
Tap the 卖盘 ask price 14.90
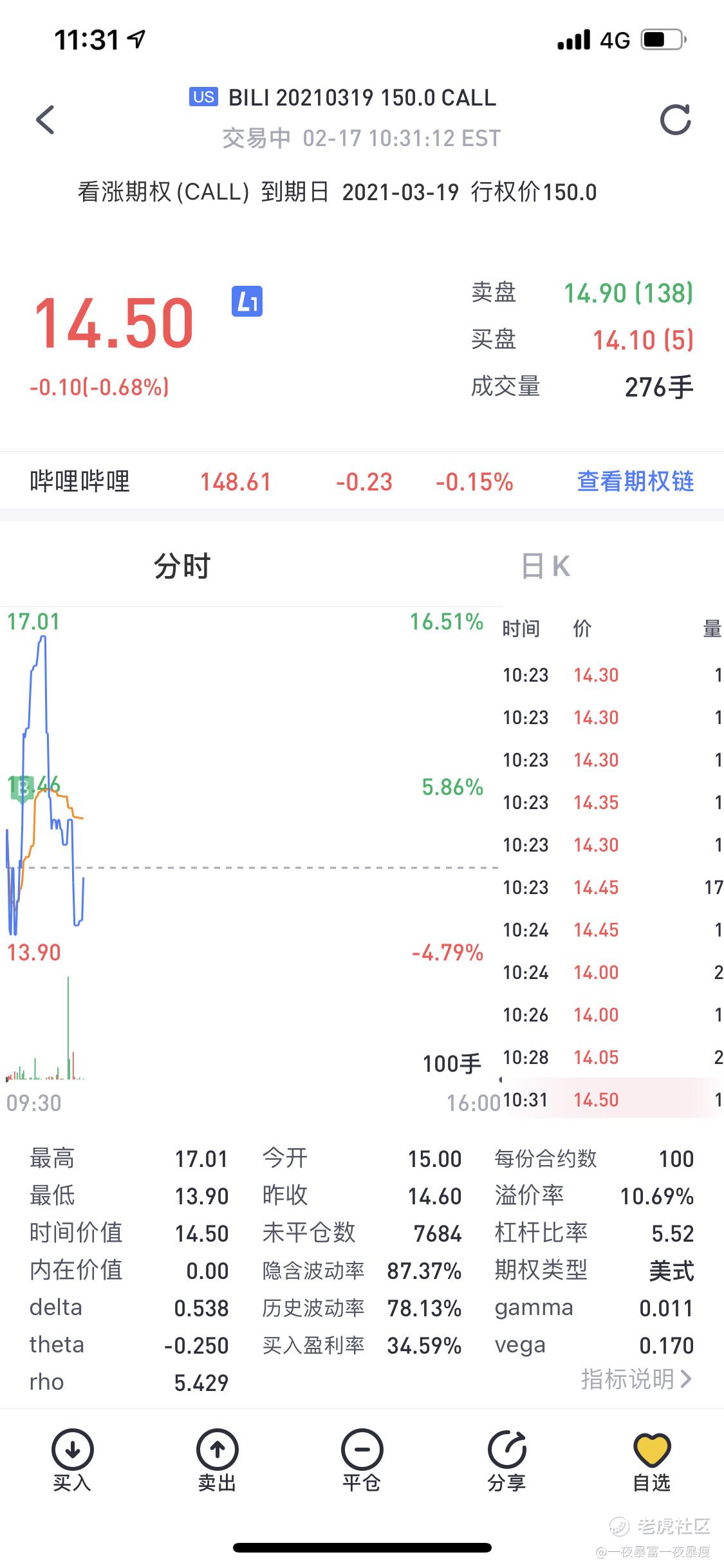628,294
